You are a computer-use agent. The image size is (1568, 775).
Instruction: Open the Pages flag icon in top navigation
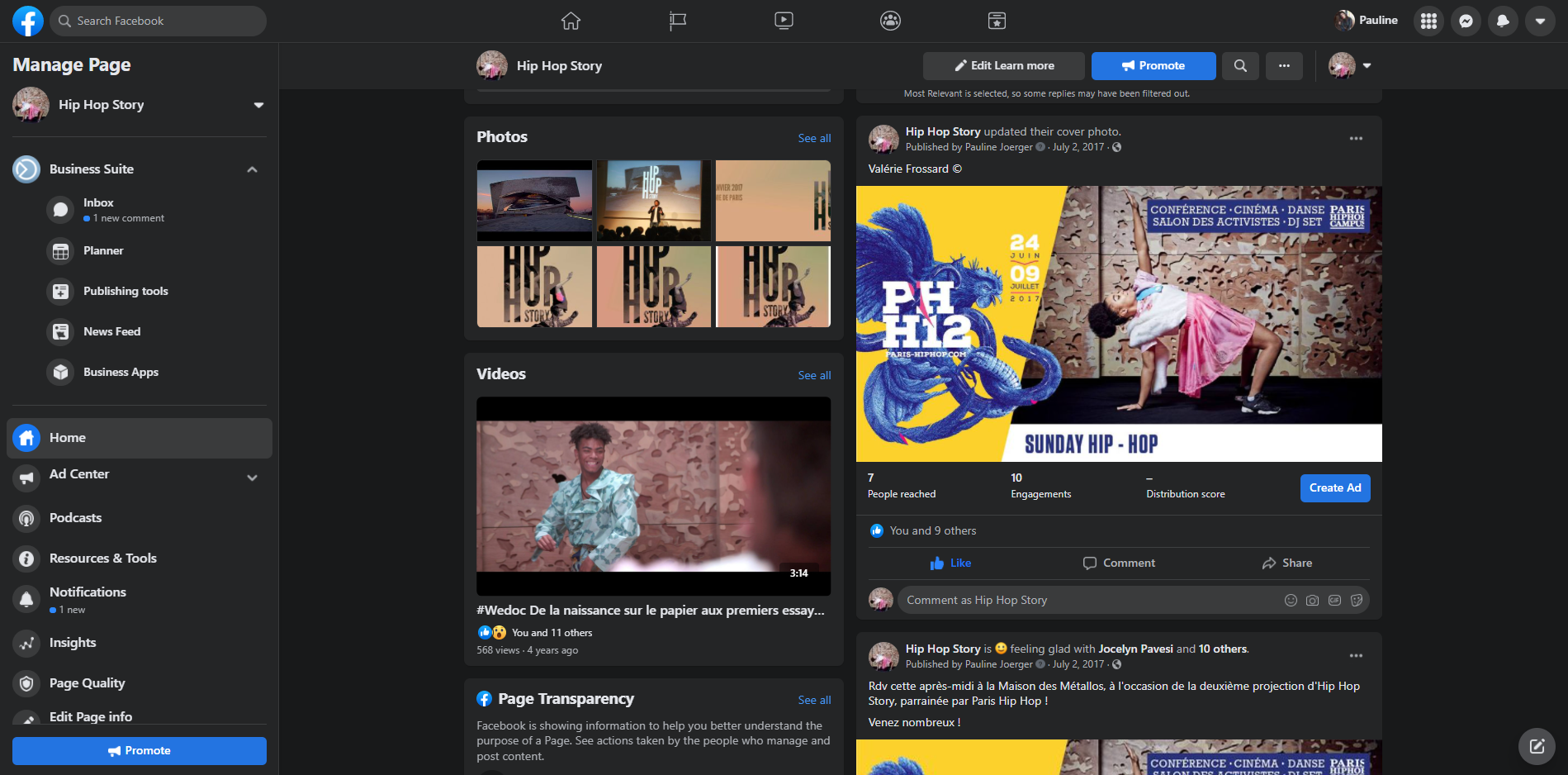pyautogui.click(x=678, y=21)
